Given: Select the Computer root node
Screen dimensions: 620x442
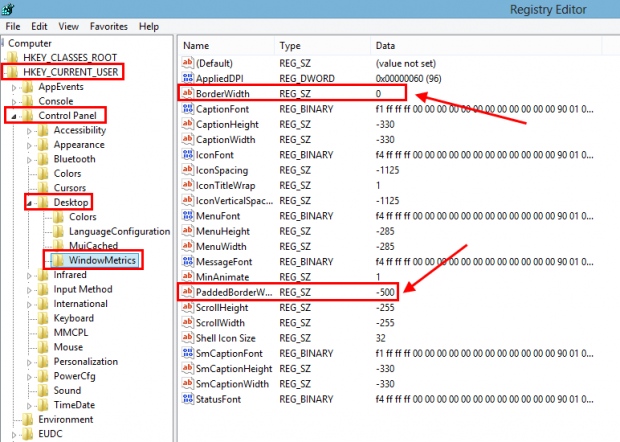Looking at the screenshot, I should coord(30,43).
